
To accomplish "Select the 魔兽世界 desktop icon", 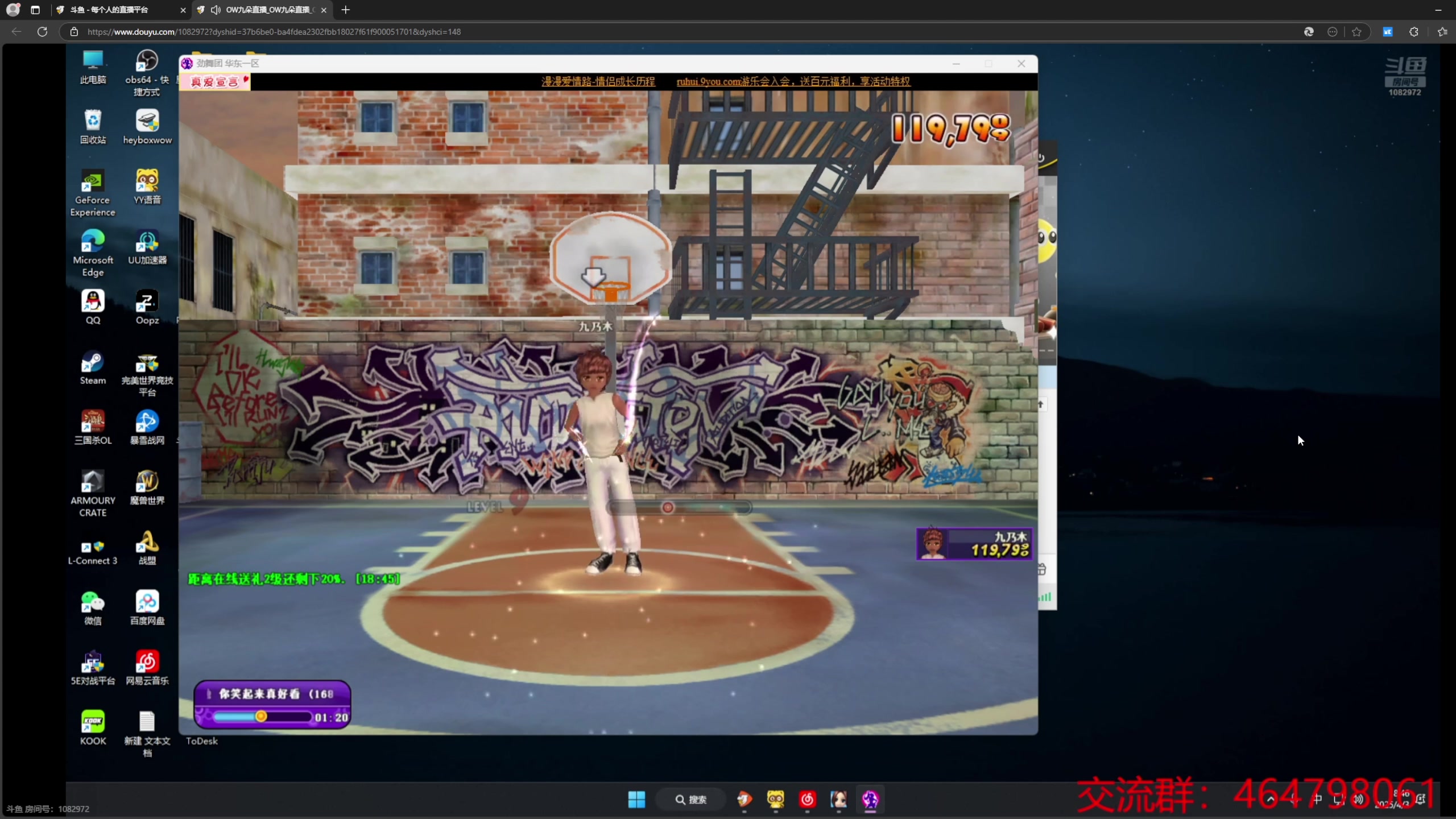I will 147,488.
